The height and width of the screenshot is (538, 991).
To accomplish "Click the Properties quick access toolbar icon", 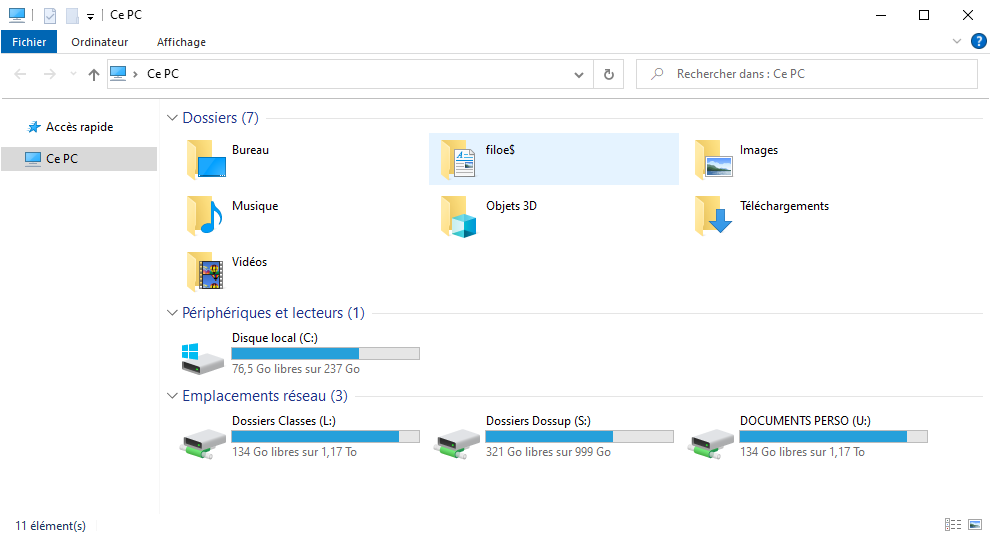I will coord(50,15).
